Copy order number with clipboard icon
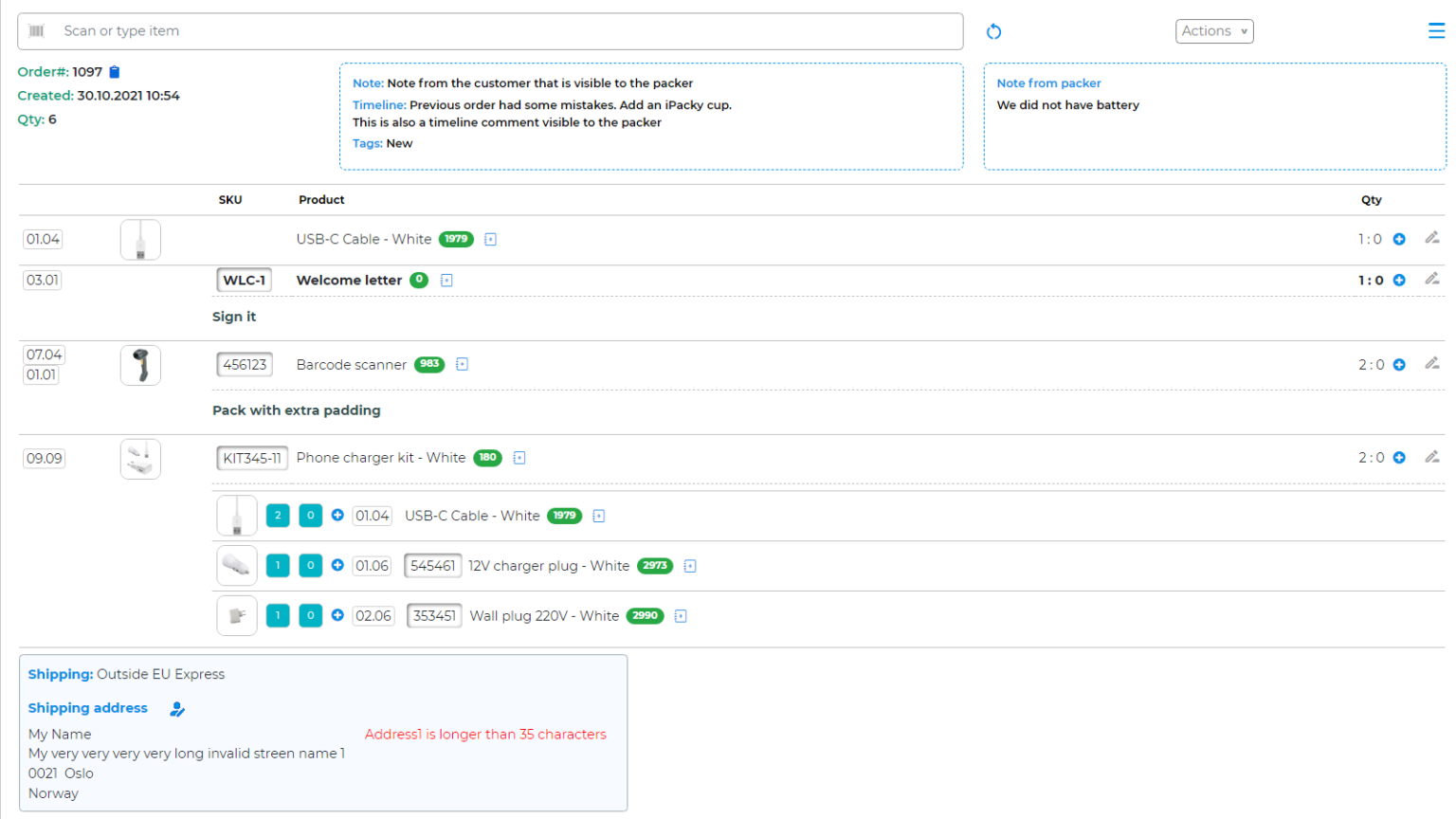The image size is (1456, 819). tap(115, 72)
